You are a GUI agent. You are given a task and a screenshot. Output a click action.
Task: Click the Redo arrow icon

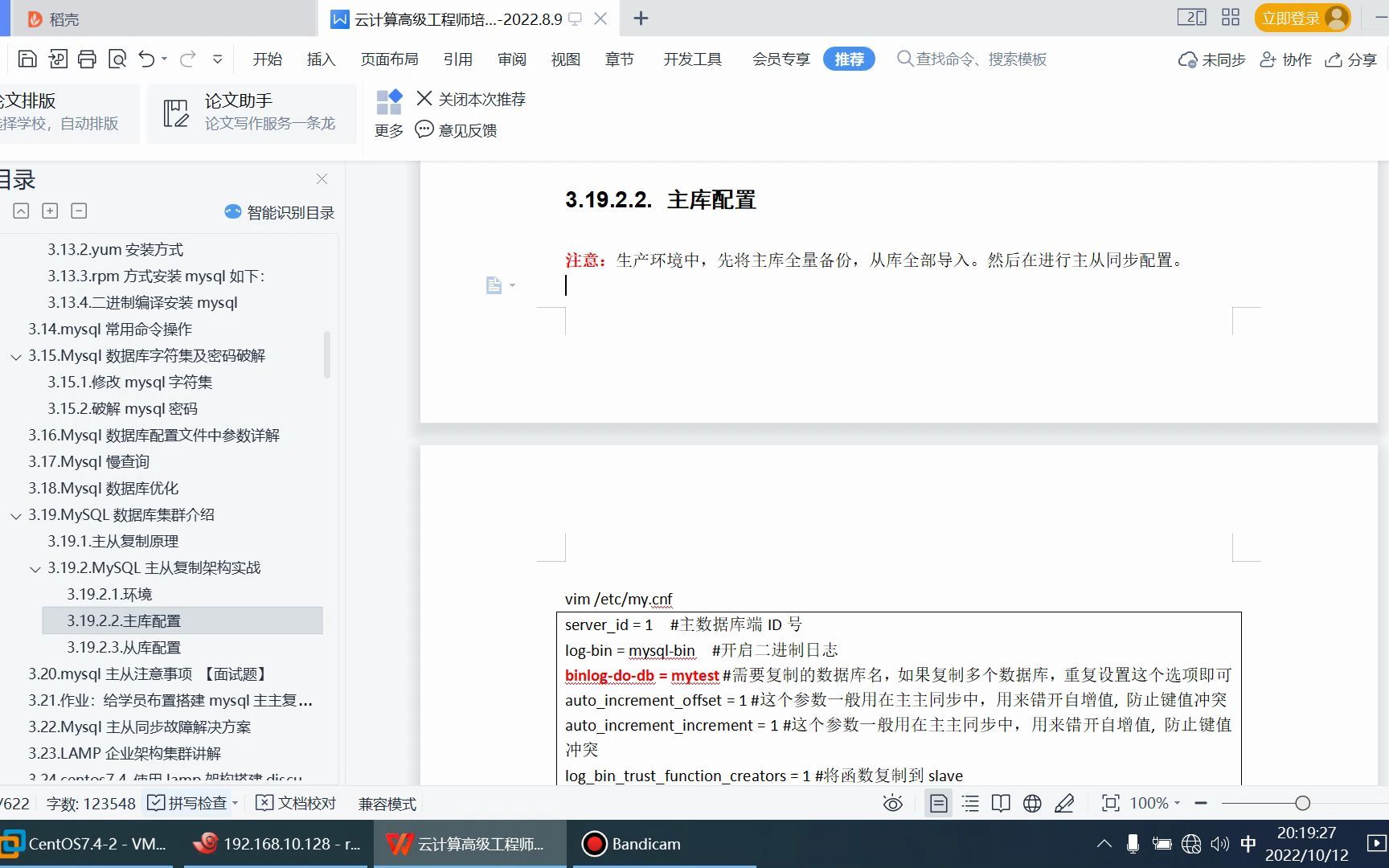(188, 59)
